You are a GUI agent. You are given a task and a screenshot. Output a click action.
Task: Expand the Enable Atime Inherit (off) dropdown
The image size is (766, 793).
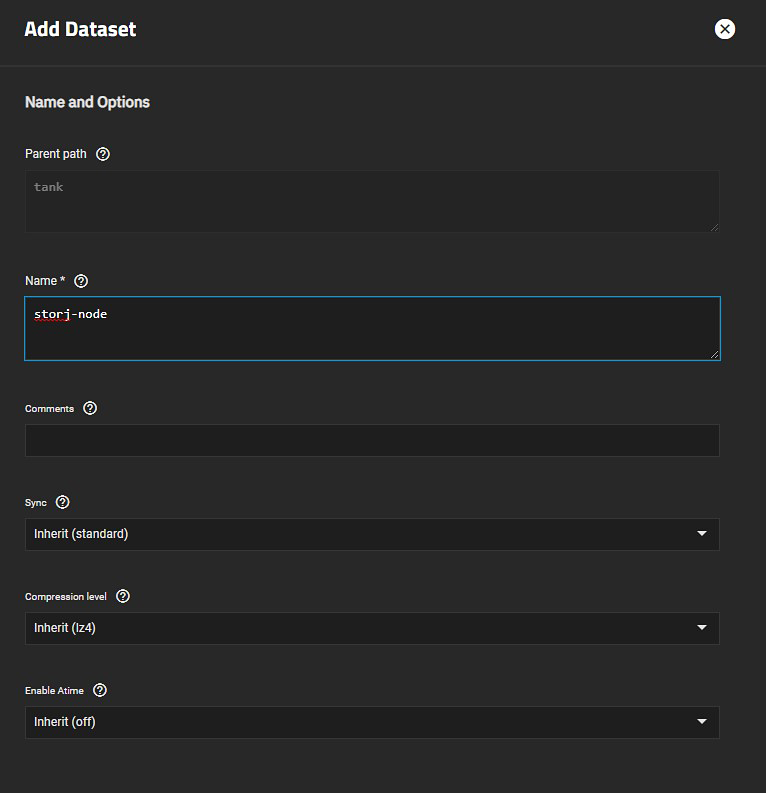point(371,722)
